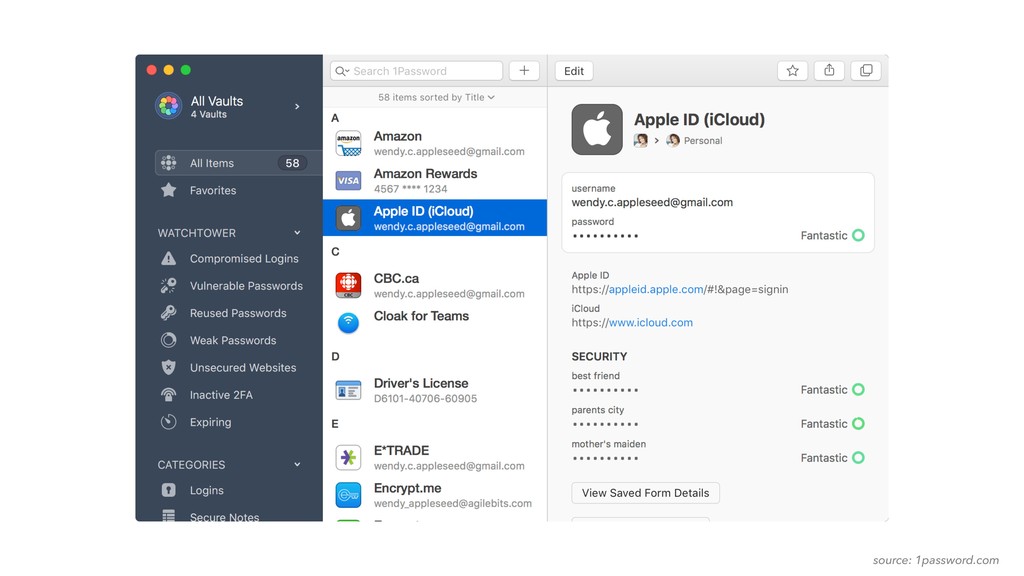Click mother's maiden Fantastic strength circle
The image size is (1024, 576).
(x=858, y=457)
